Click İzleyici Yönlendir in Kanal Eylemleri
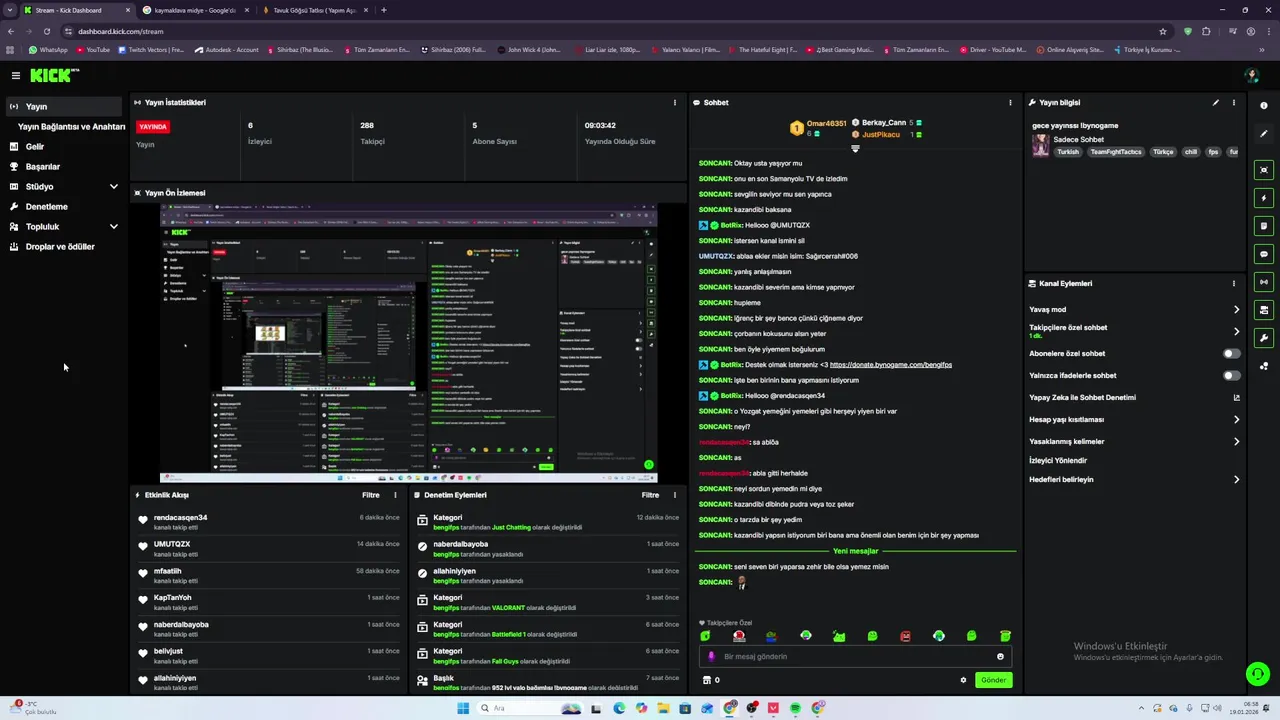This screenshot has width=1280, height=720. point(1058,460)
